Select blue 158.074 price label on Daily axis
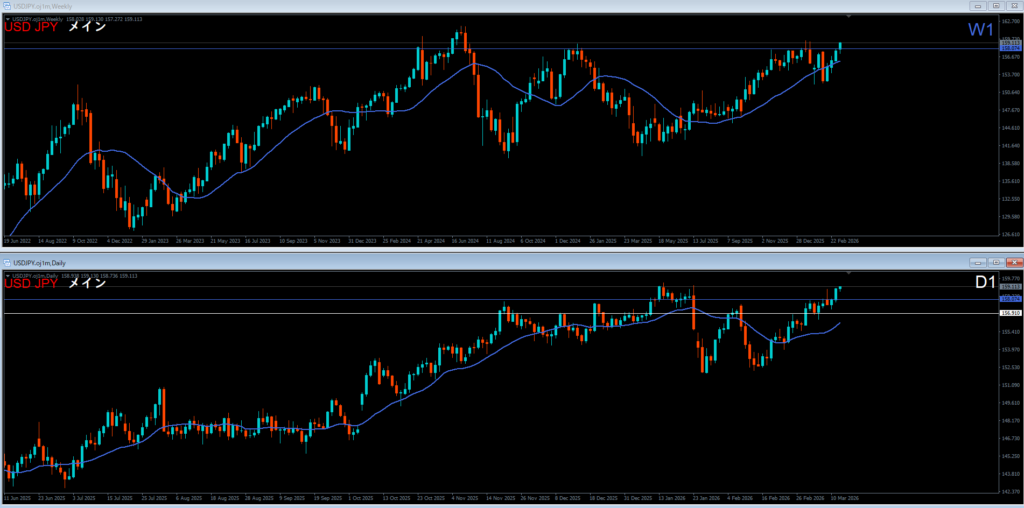1024x508 pixels. pyautogui.click(x=1009, y=298)
